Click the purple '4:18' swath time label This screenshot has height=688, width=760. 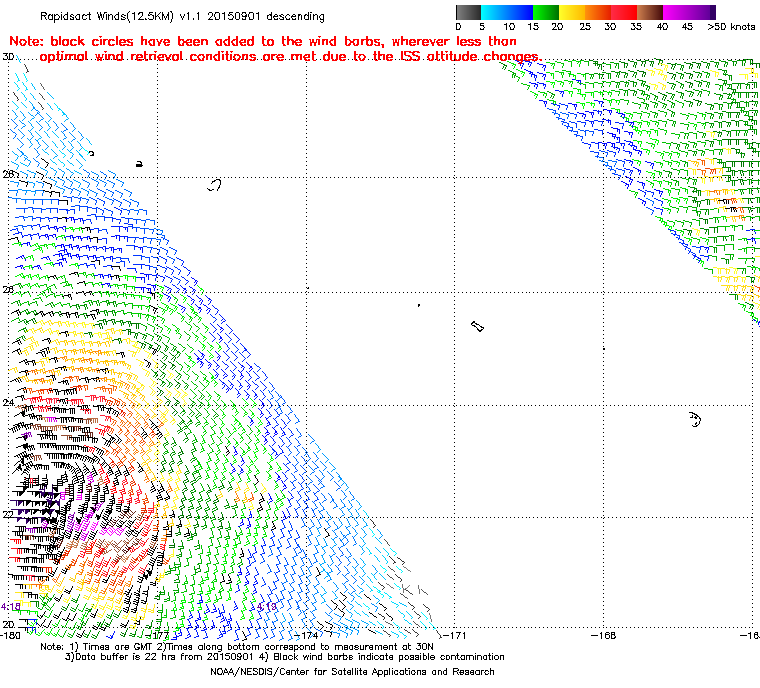point(11,607)
